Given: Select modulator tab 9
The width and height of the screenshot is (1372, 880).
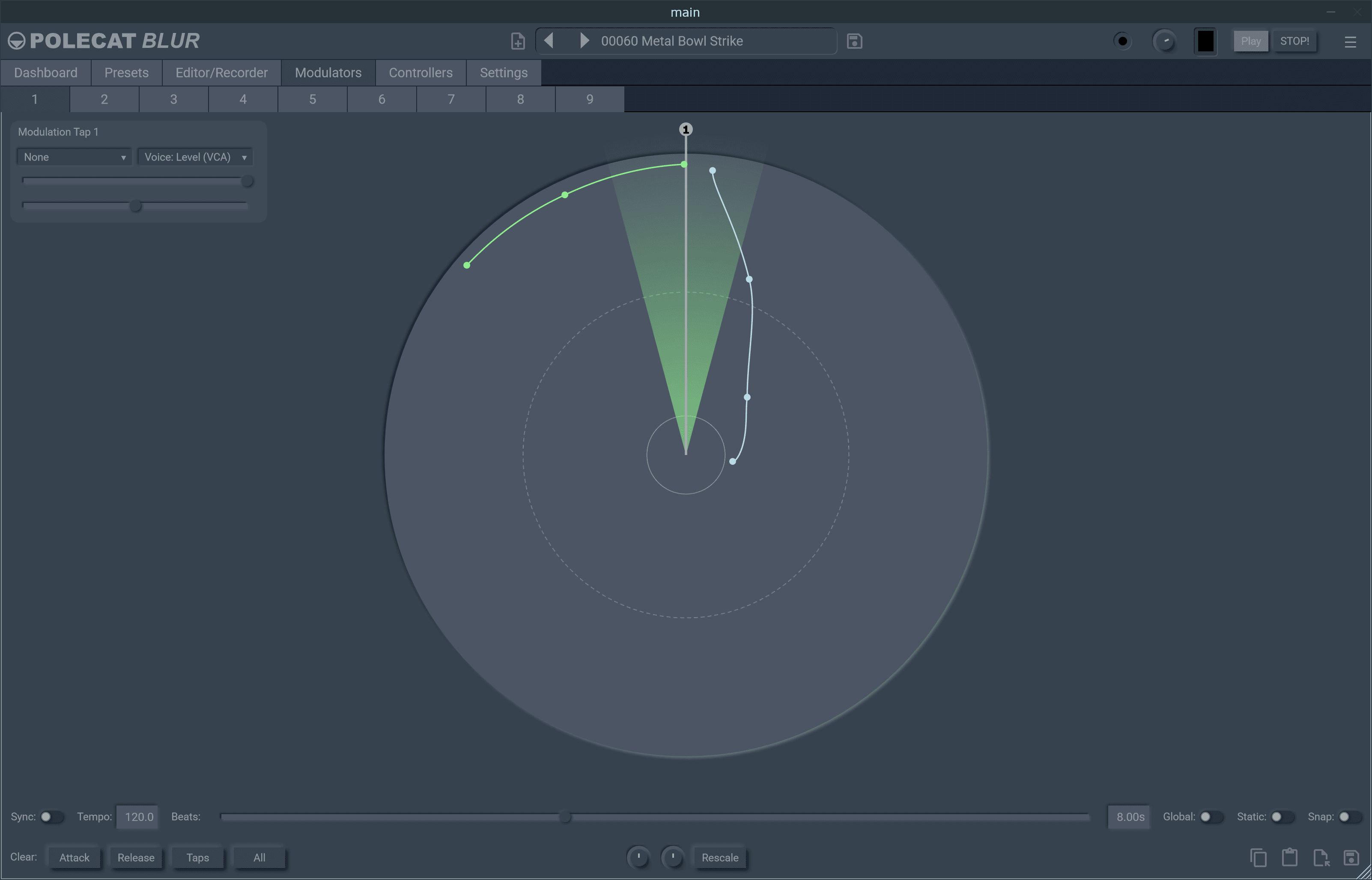Looking at the screenshot, I should [590, 99].
